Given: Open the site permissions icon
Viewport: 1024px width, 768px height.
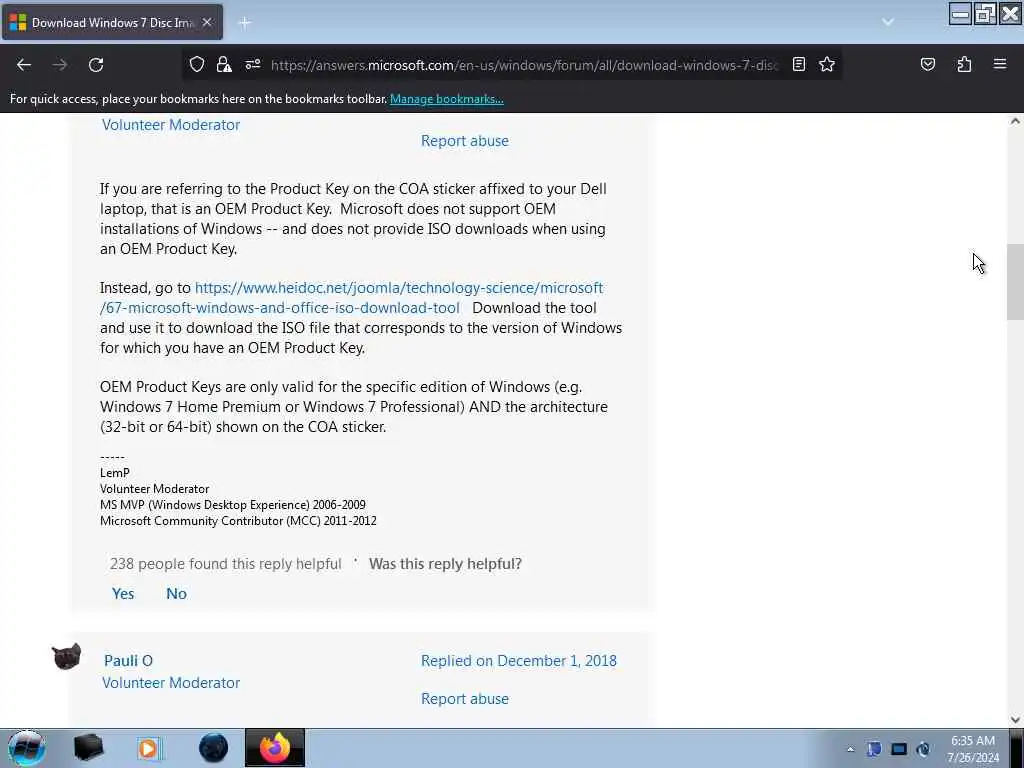Looking at the screenshot, I should coord(253,64).
